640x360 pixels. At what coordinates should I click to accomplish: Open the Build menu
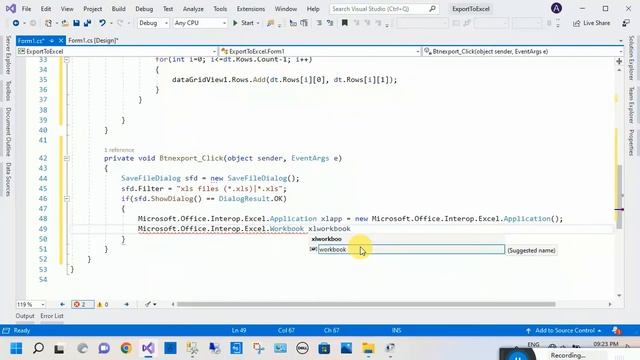click(x=118, y=9)
